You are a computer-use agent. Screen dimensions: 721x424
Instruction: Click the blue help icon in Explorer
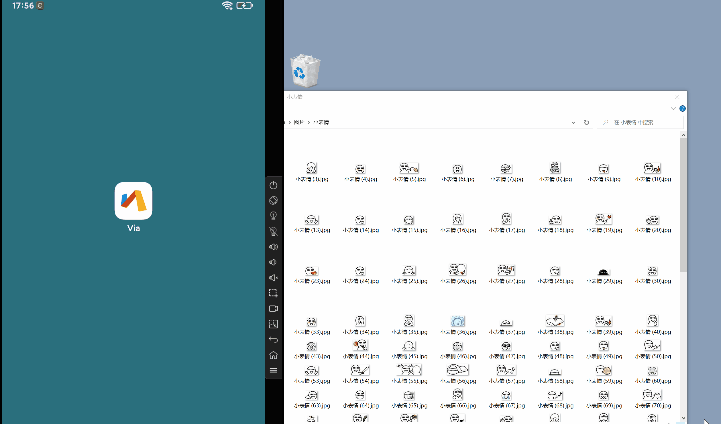[682, 109]
